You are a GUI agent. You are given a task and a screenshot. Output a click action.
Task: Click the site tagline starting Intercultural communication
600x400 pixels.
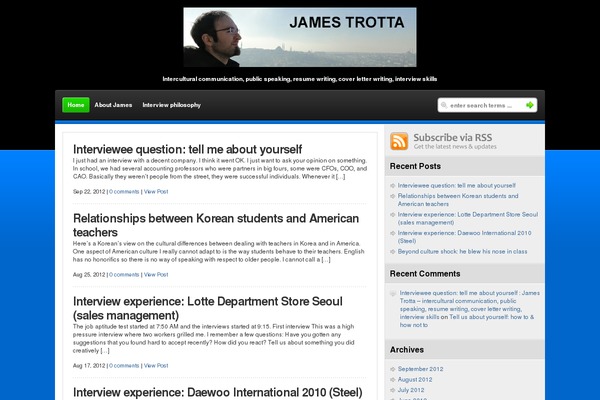click(300, 79)
